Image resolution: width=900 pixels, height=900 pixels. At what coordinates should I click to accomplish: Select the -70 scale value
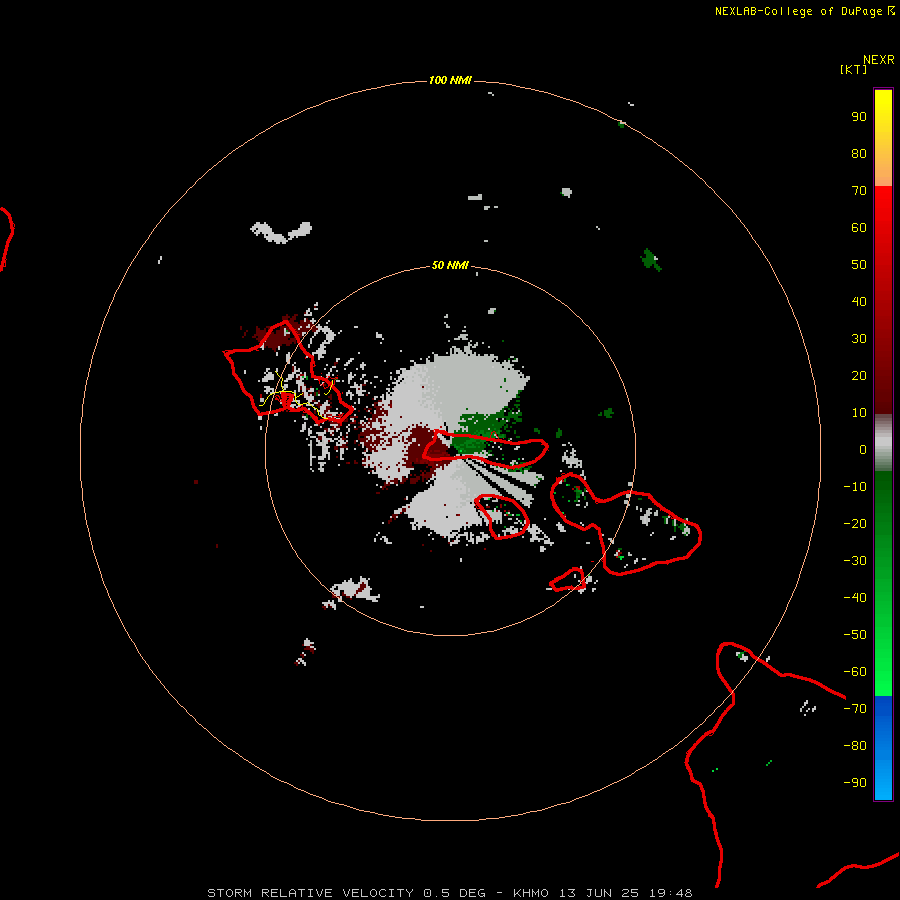coord(855,709)
